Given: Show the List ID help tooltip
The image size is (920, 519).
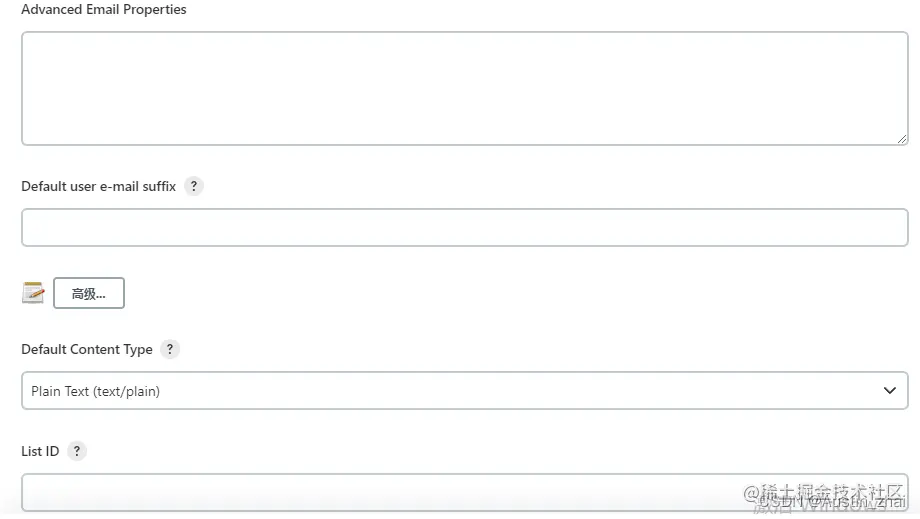Looking at the screenshot, I should pos(76,452).
